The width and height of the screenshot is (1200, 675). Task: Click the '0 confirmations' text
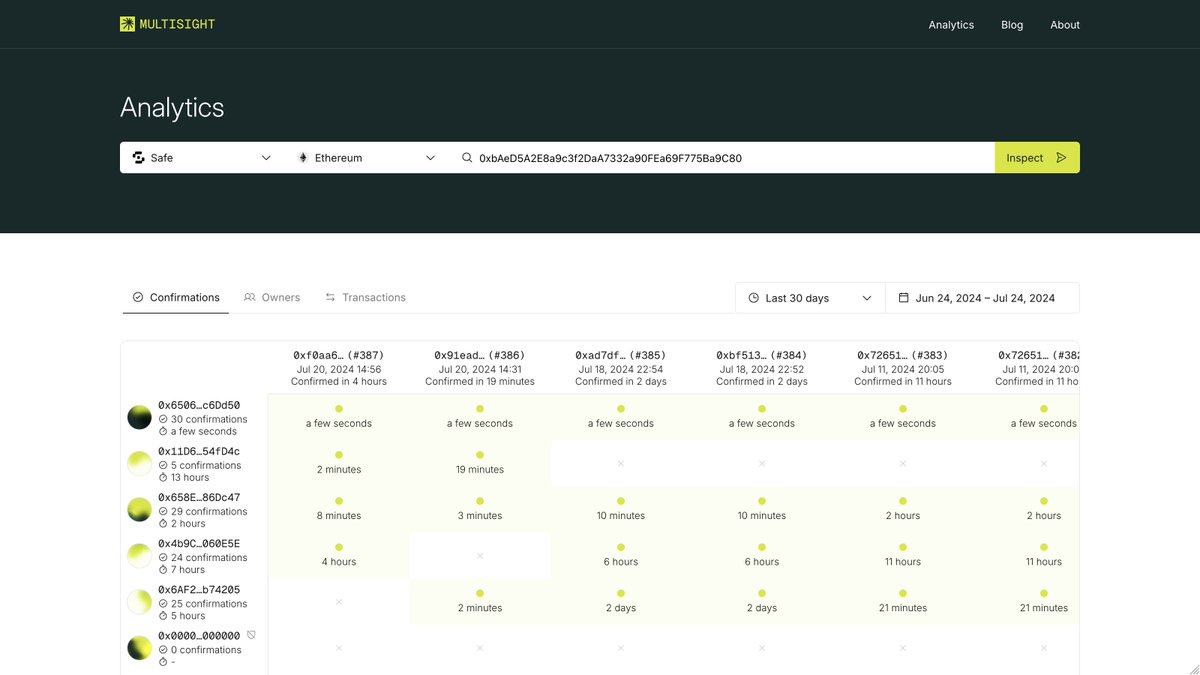[x=206, y=649]
